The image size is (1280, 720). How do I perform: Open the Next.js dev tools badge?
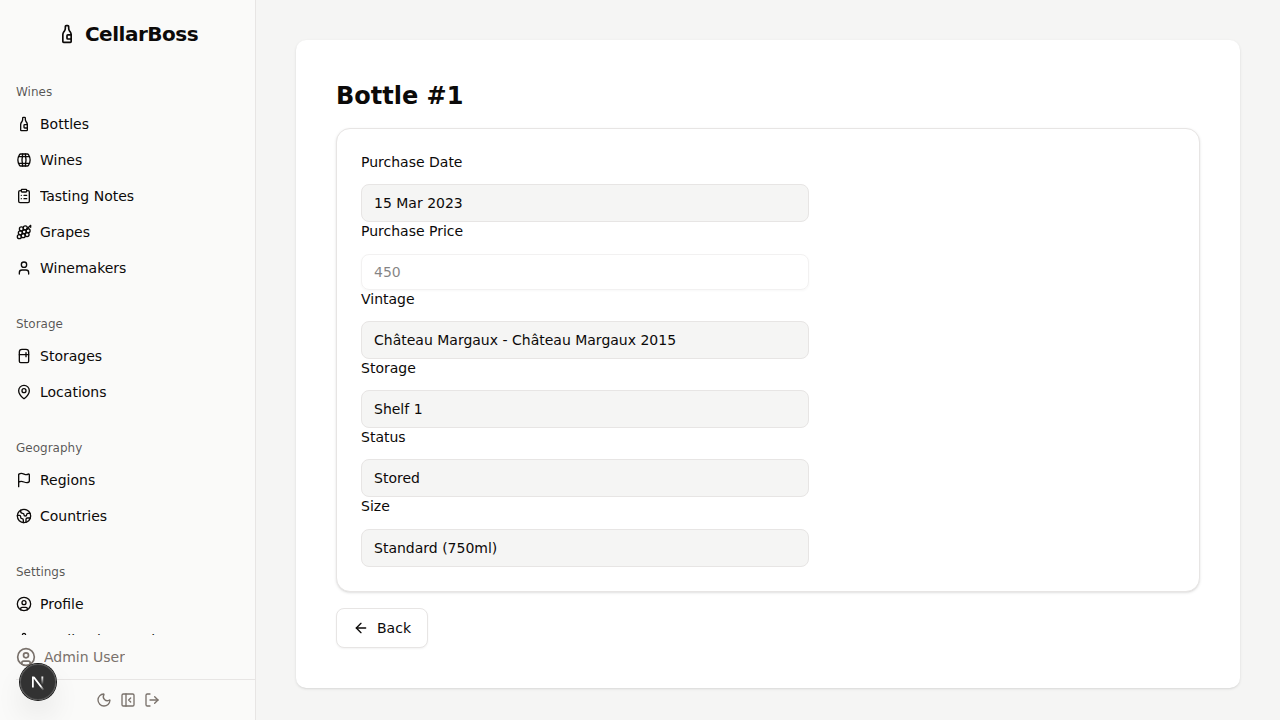point(38,682)
